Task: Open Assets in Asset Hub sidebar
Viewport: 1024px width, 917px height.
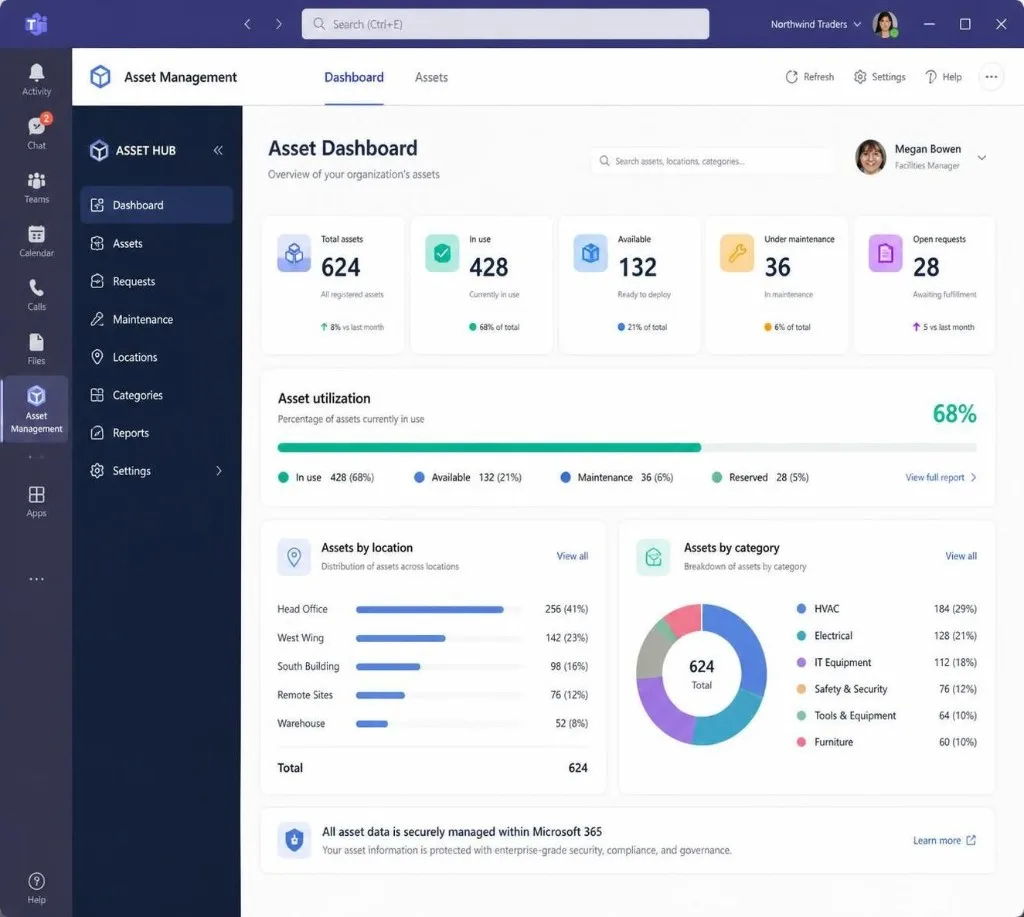Action: coord(157,243)
